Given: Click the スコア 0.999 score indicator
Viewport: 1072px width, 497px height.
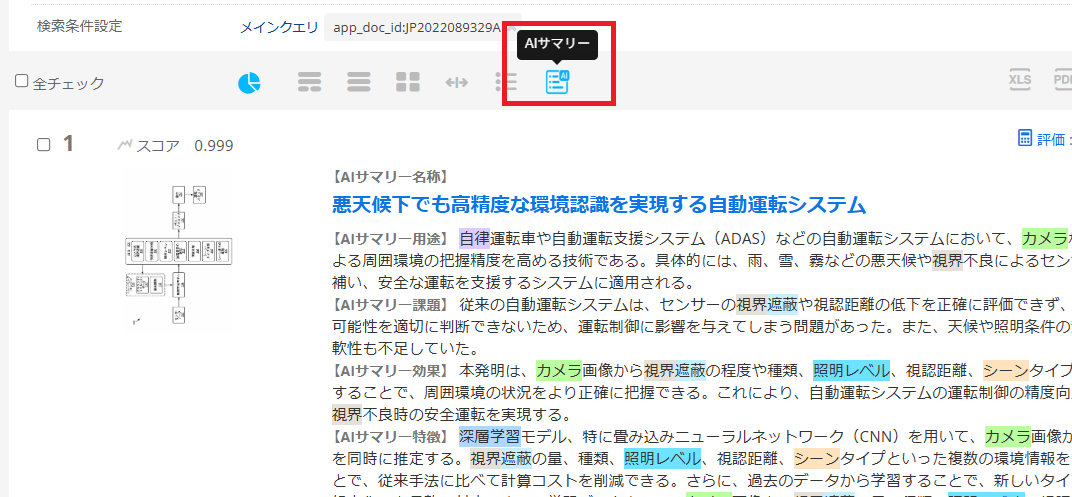Looking at the screenshot, I should pos(175,146).
